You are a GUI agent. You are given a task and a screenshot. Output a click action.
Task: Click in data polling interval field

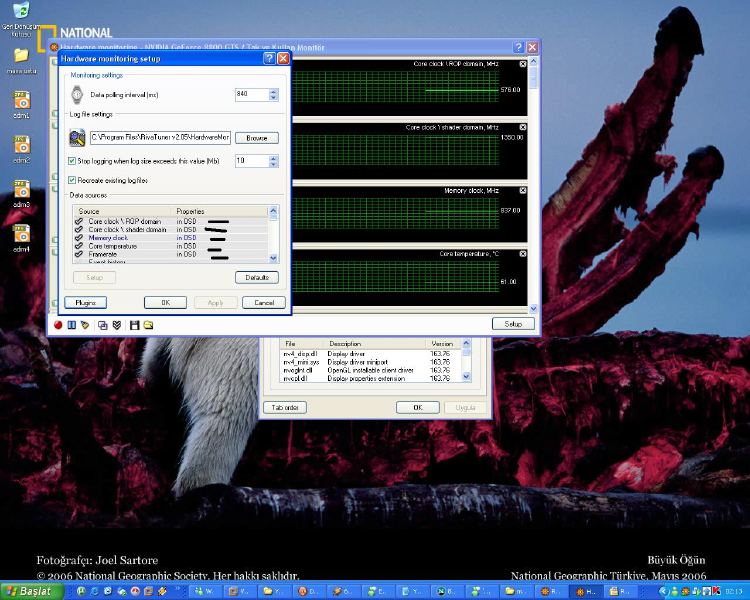[x=252, y=95]
